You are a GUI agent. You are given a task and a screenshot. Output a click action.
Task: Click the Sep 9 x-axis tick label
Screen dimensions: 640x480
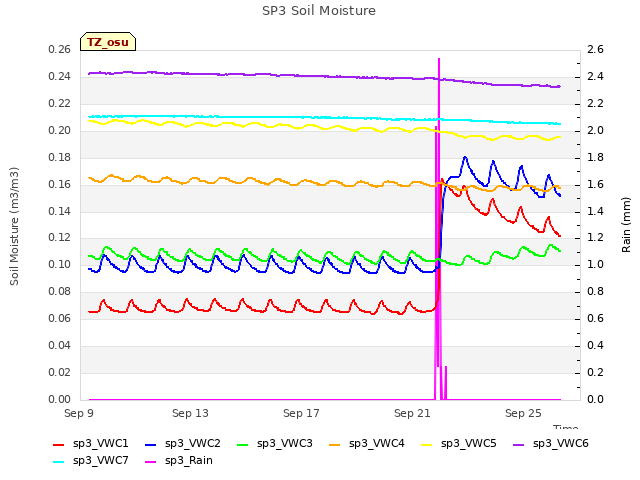[79, 413]
